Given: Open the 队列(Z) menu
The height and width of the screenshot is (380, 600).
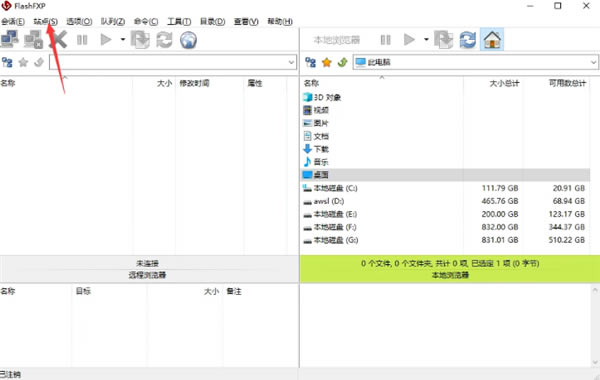Looking at the screenshot, I should (x=112, y=21).
